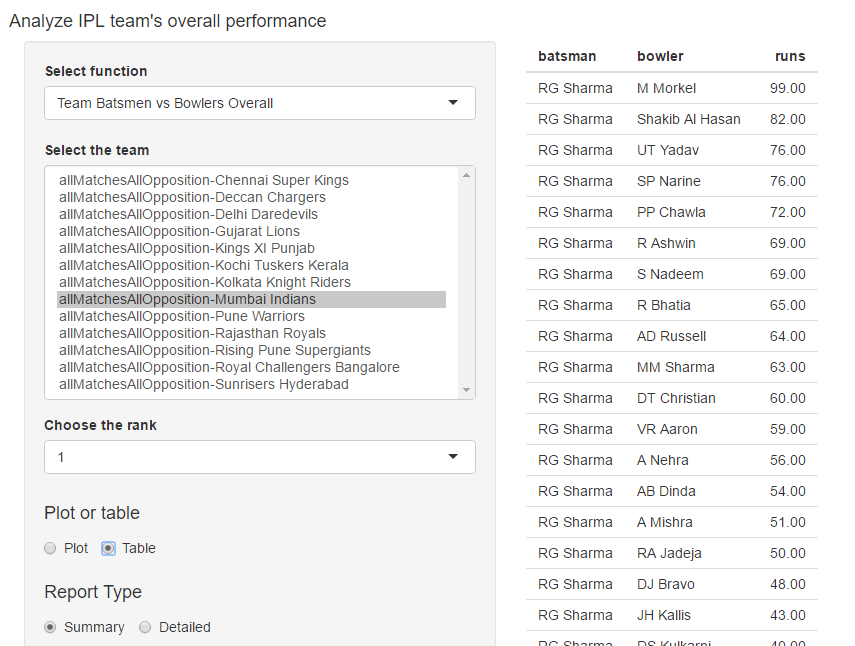
Task: Select Chennai Super Kings in team list
Action: click(204, 181)
